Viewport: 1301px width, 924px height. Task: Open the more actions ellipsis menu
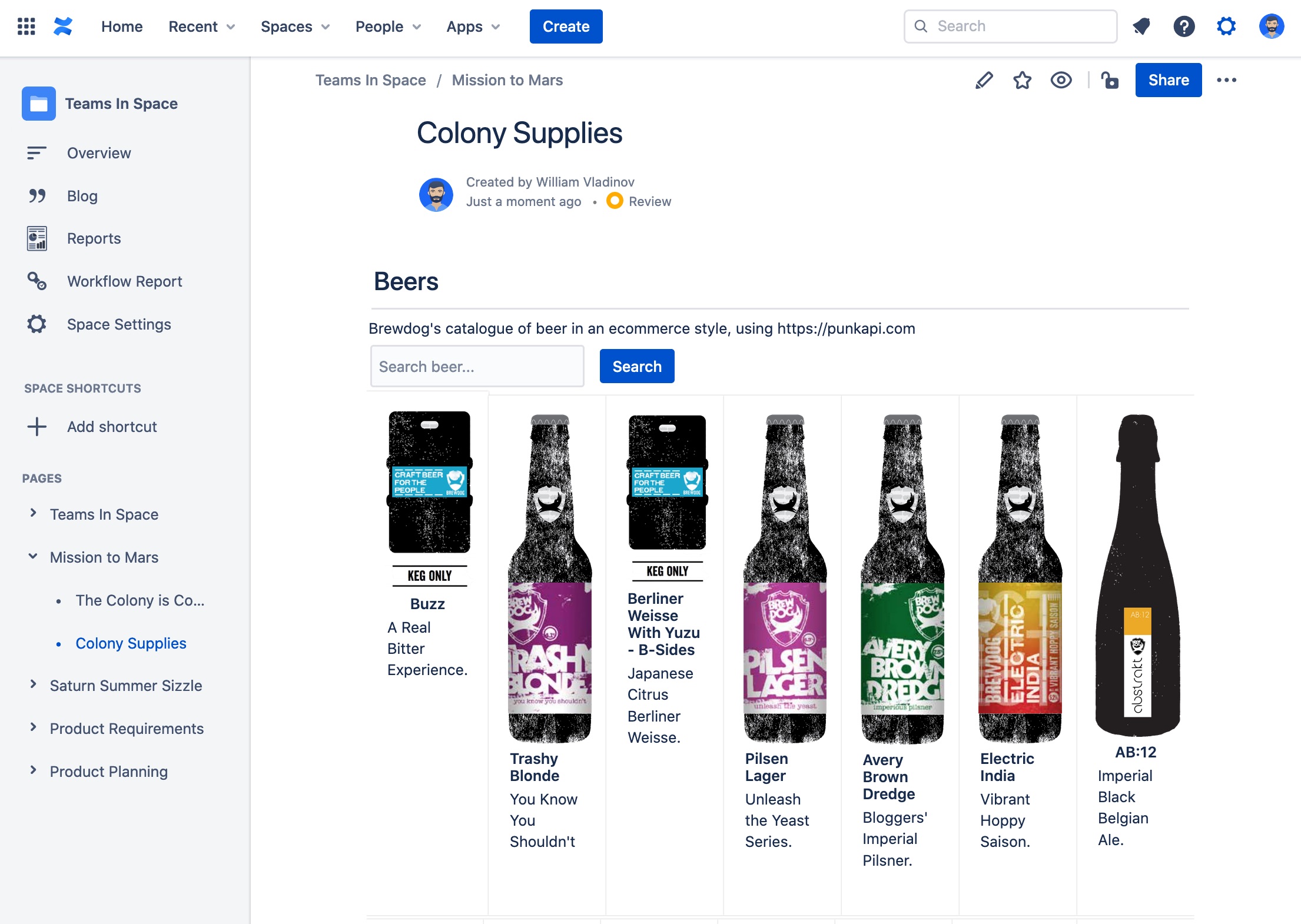pyautogui.click(x=1226, y=80)
